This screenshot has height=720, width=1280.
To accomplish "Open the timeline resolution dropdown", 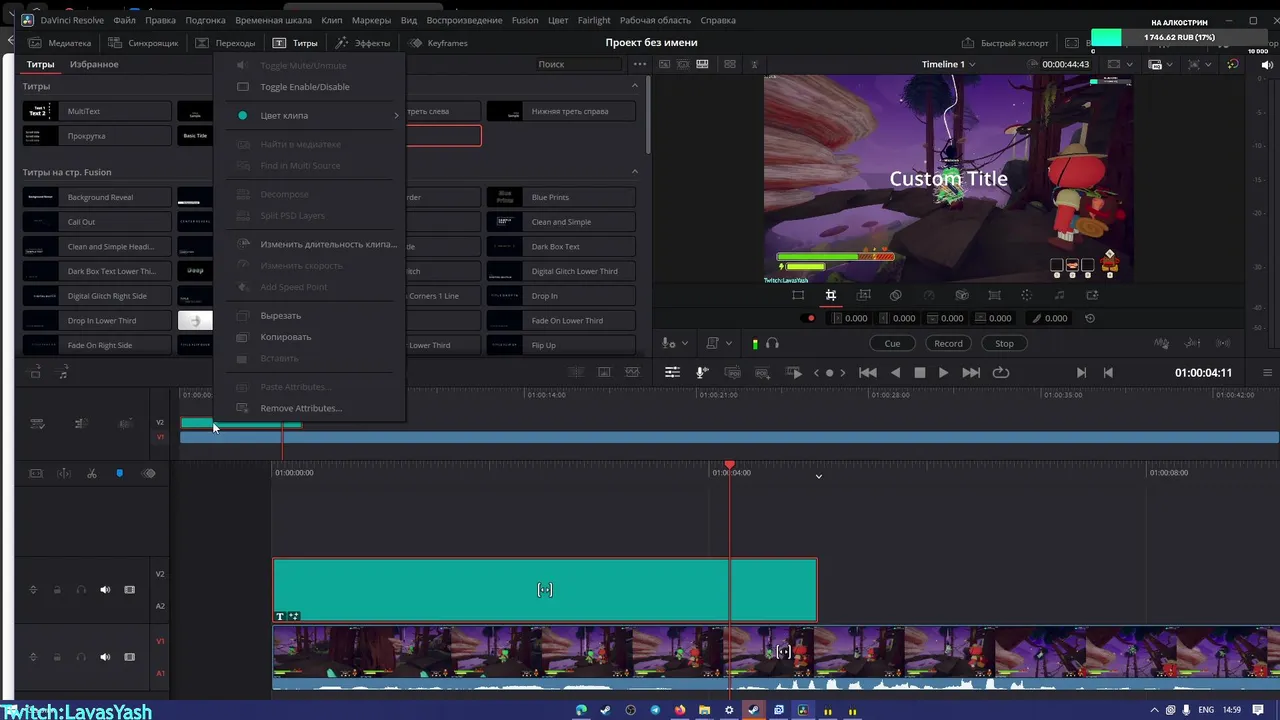I will 1171,65.
